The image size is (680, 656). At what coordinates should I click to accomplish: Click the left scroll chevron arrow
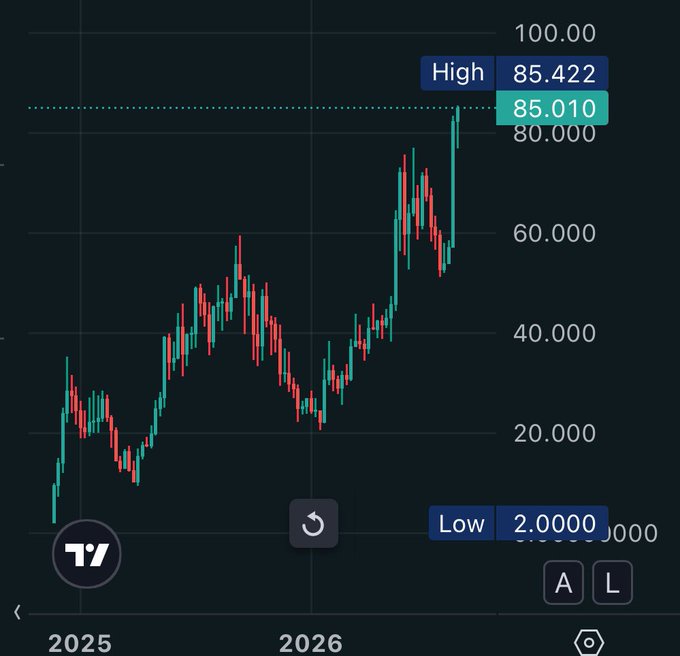[x=17, y=612]
